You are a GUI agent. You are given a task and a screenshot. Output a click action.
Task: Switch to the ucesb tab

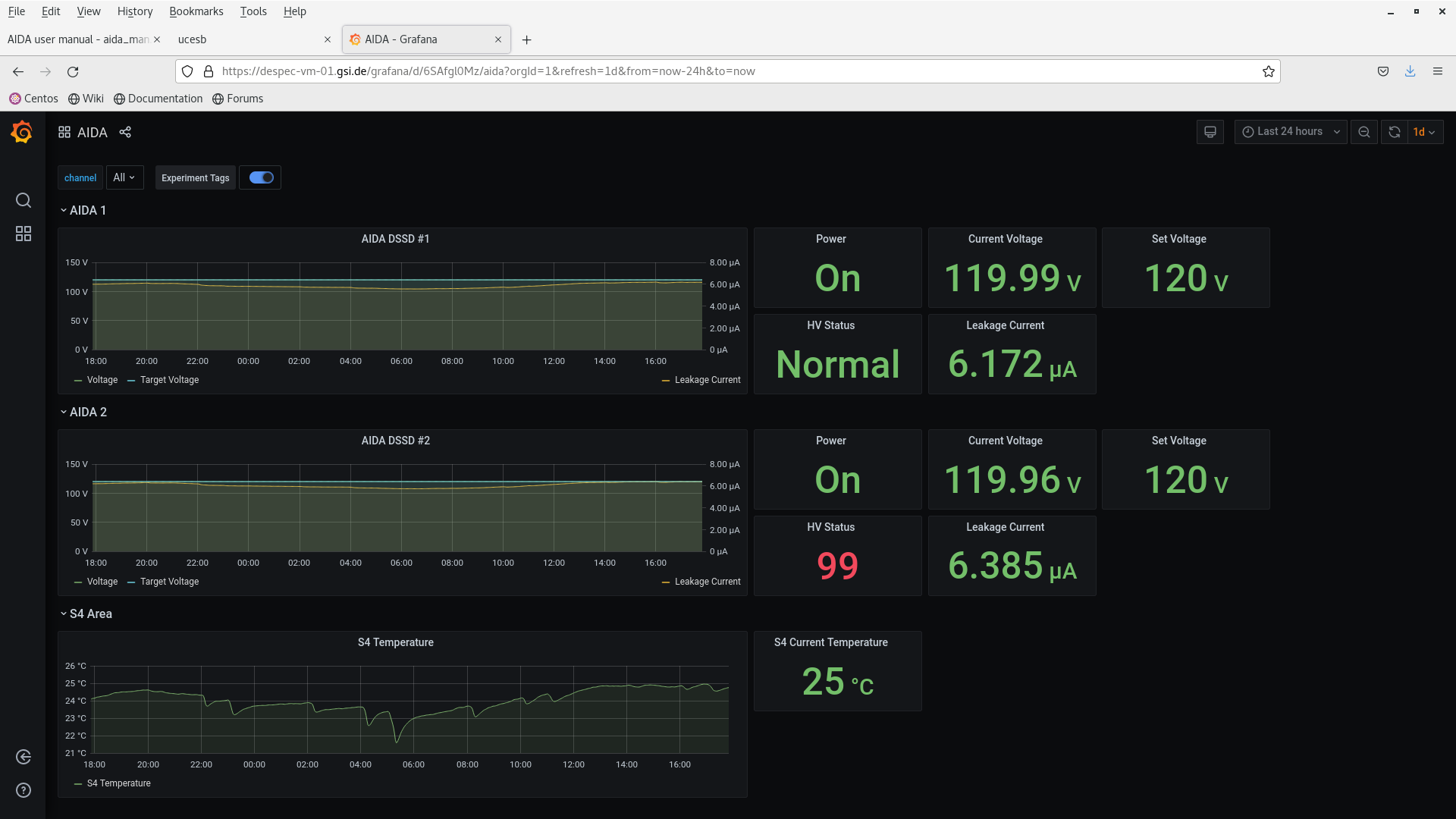(x=254, y=39)
